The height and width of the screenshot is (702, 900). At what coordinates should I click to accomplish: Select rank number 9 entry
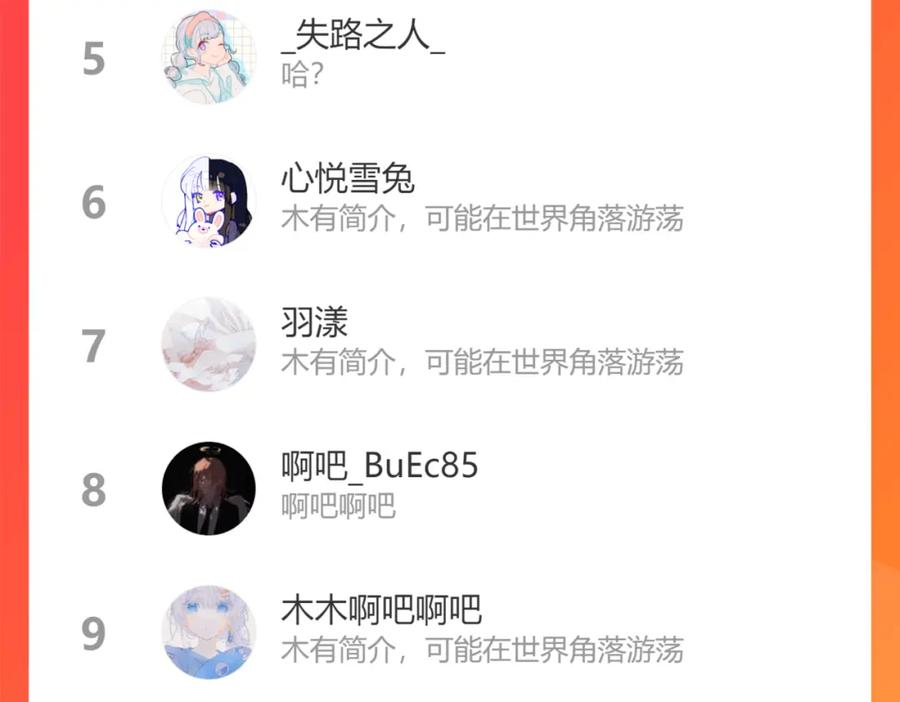pos(94,633)
